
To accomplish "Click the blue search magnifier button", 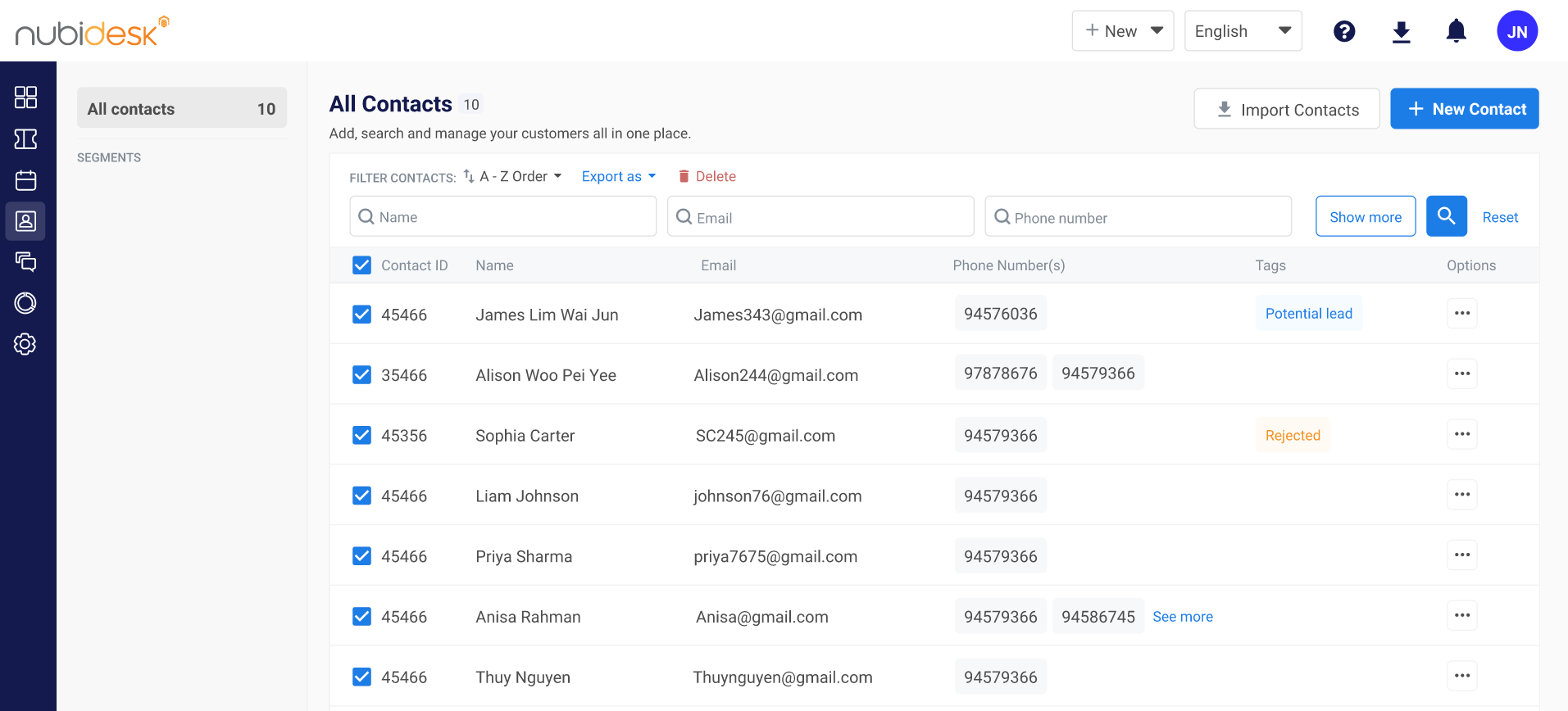I will pos(1447,216).
